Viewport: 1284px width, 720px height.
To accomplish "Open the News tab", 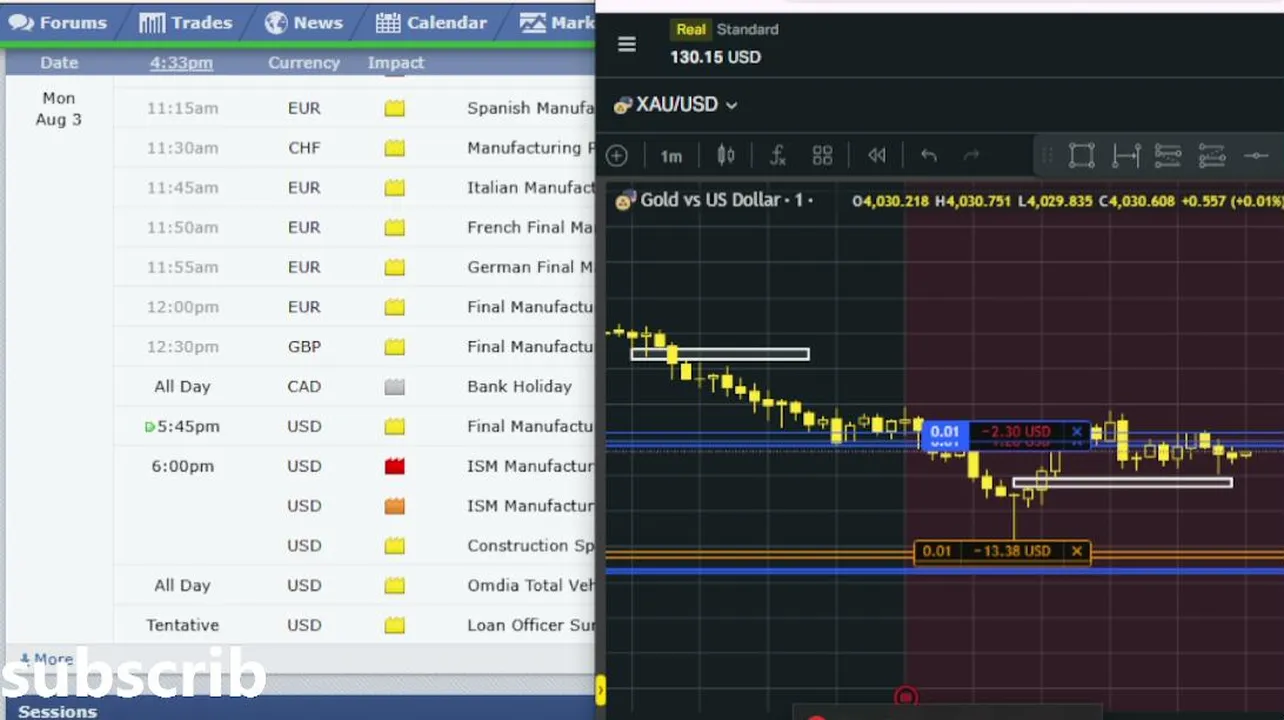I will pos(304,22).
